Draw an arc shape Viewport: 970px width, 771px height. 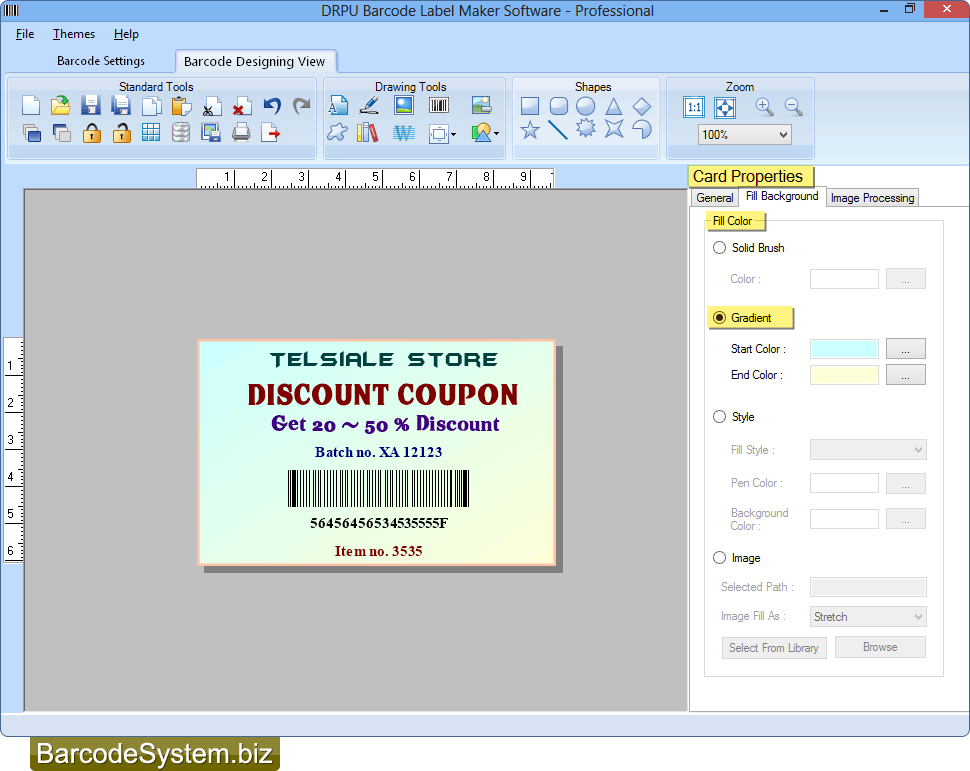642,129
